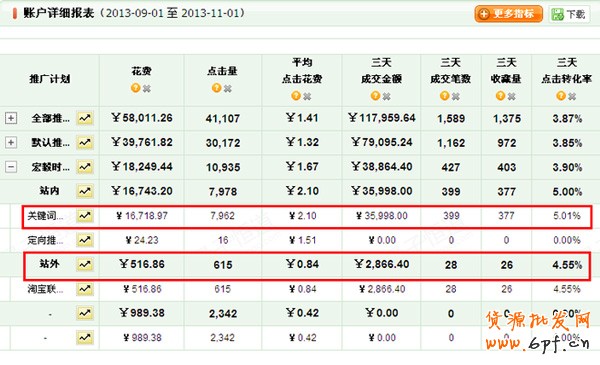View trend chart for 站外 row

pos(85,264)
